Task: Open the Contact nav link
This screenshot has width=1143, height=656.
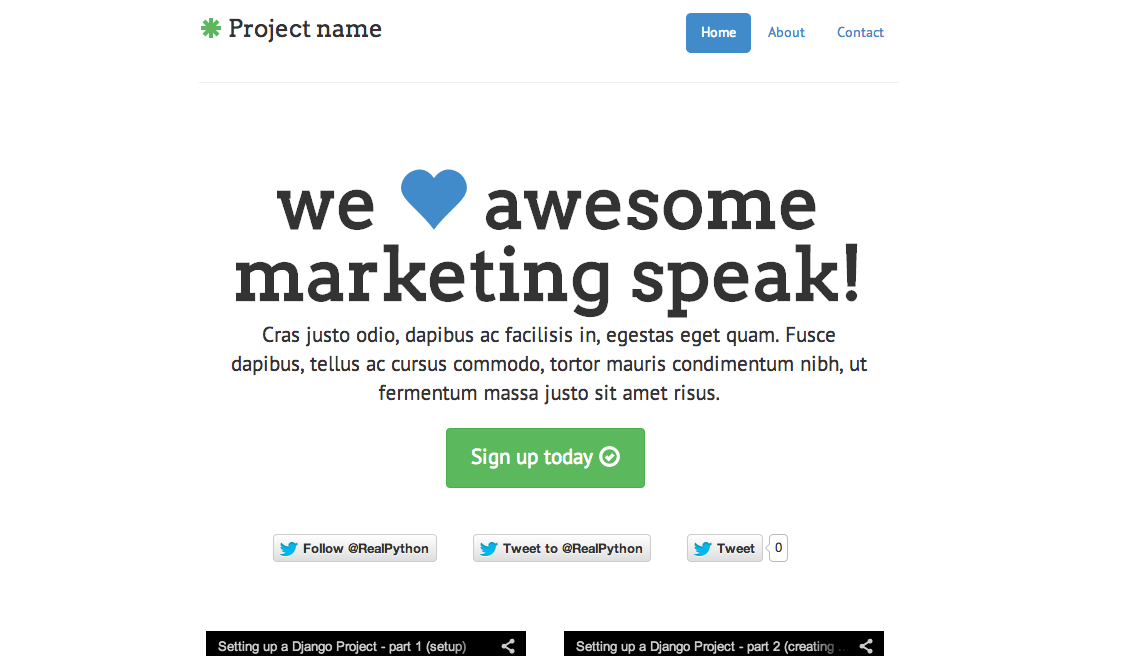Action: (860, 33)
